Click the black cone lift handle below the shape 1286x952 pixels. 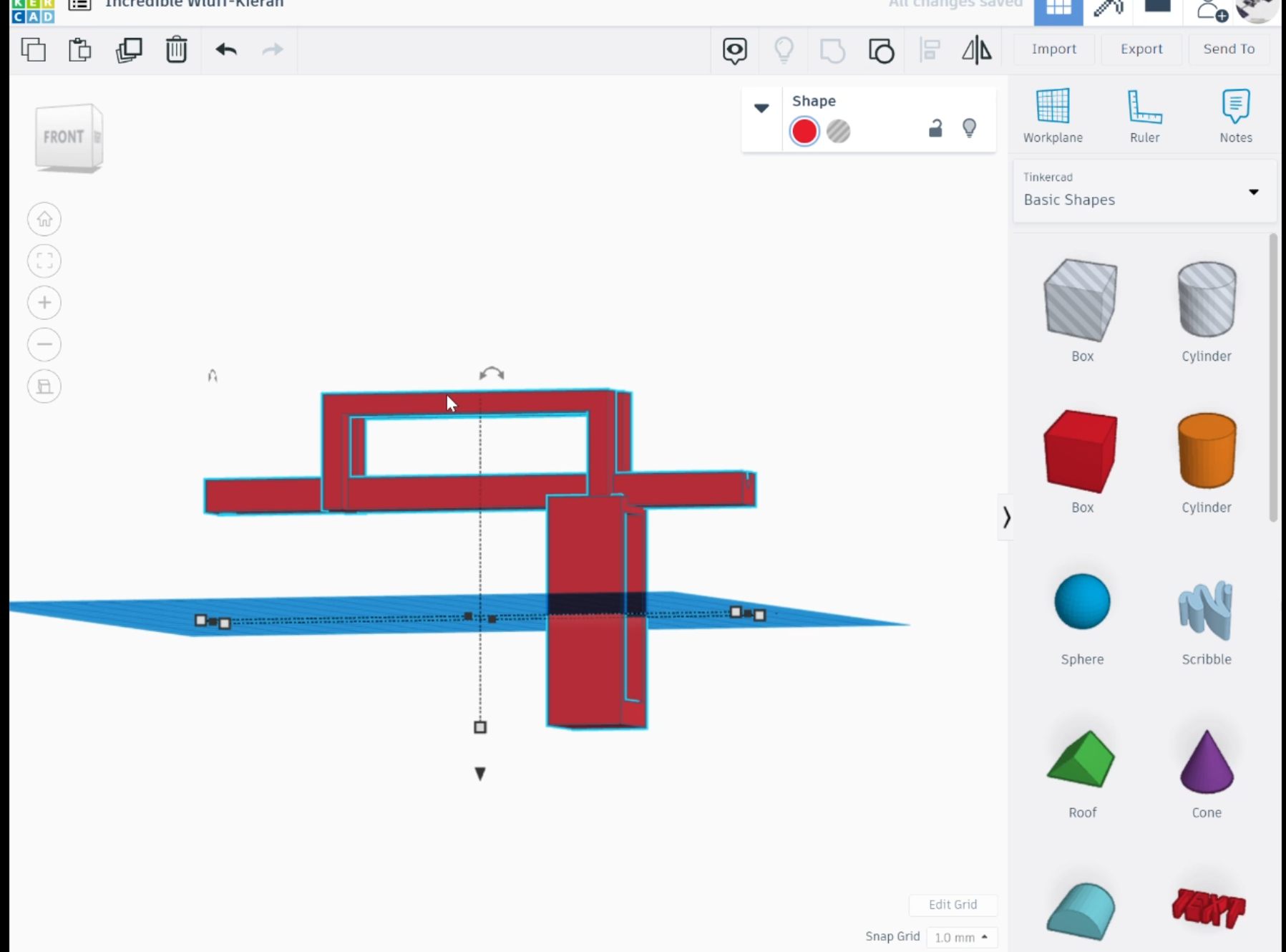(x=480, y=774)
